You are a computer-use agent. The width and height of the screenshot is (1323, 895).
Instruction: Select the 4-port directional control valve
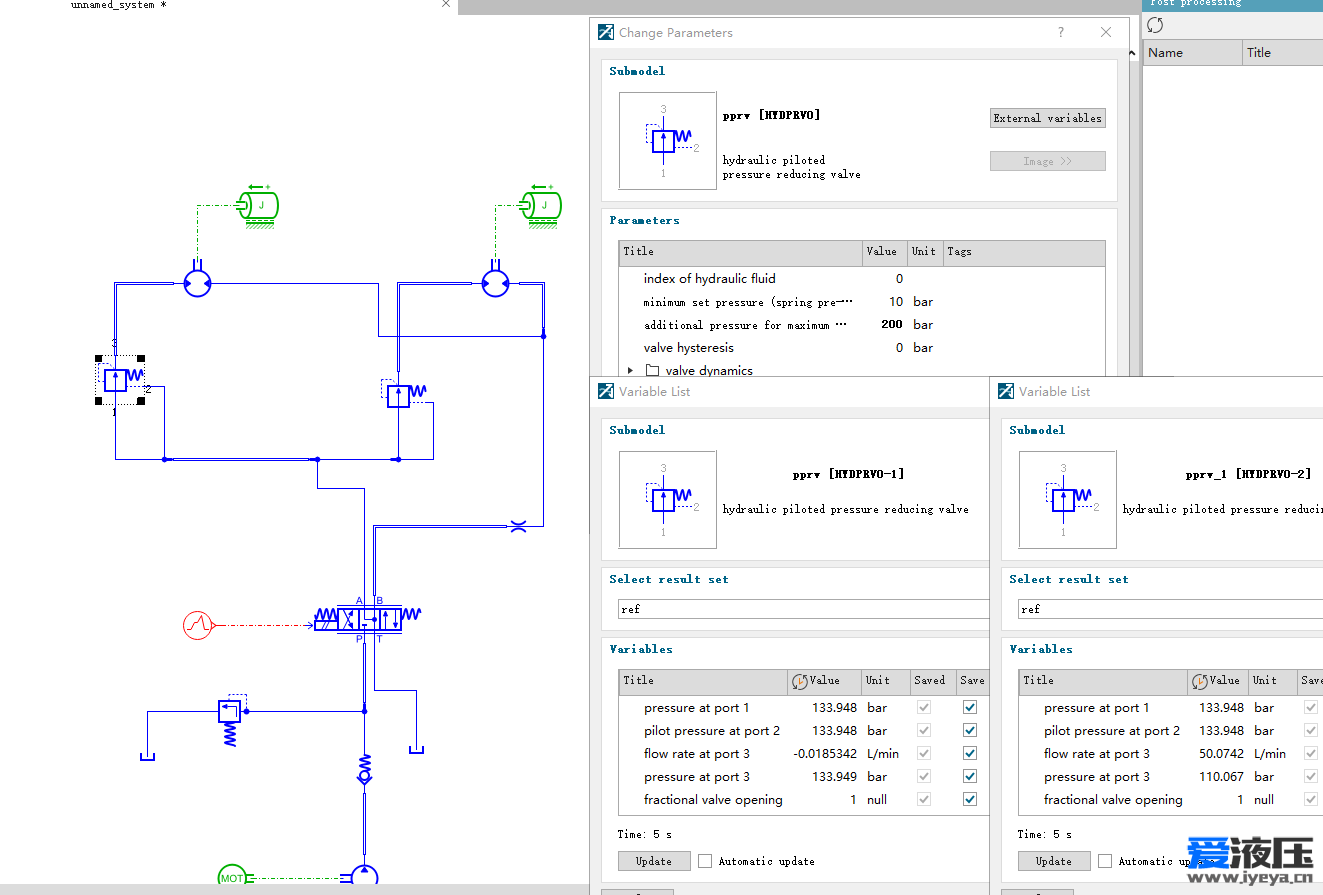(368, 618)
